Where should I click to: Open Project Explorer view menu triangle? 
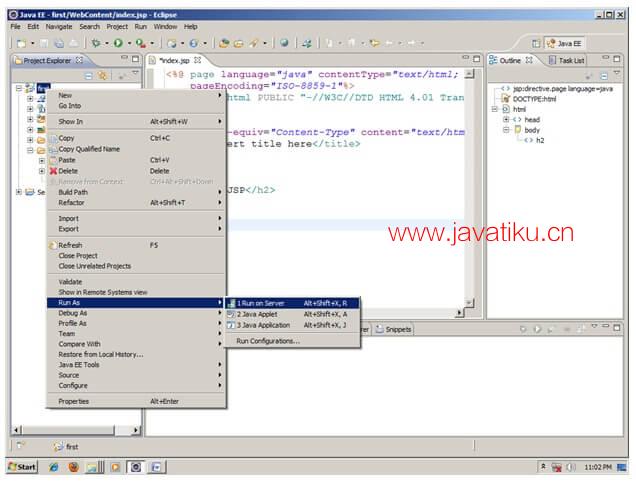(135, 73)
